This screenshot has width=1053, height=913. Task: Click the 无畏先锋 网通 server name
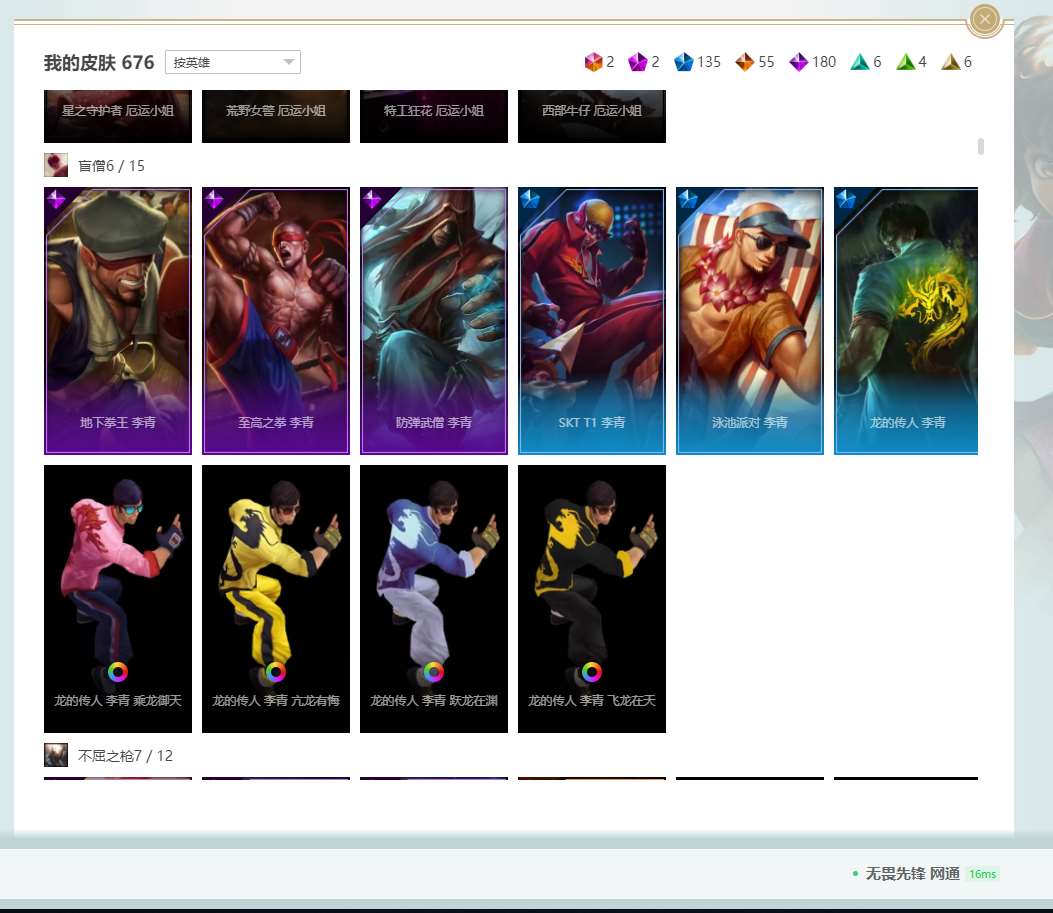(x=913, y=873)
